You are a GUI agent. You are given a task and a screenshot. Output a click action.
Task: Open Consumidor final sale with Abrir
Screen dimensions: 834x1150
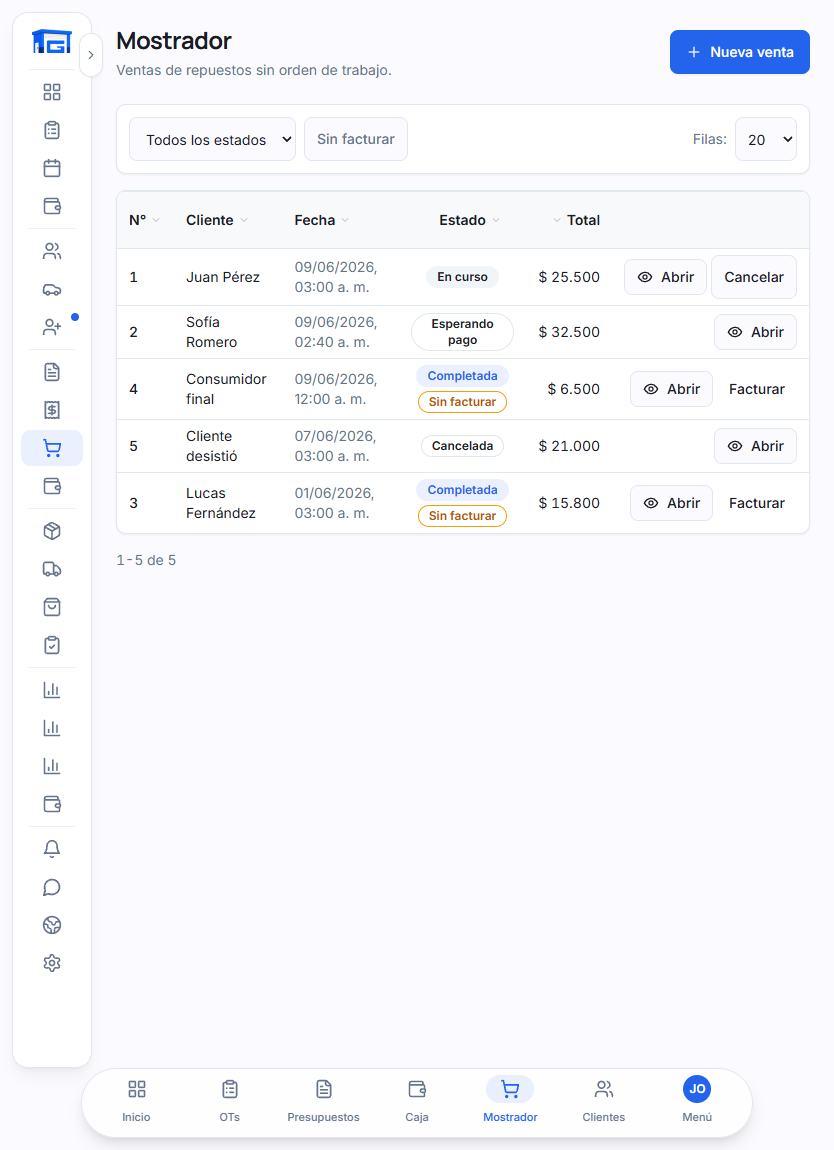[671, 389]
